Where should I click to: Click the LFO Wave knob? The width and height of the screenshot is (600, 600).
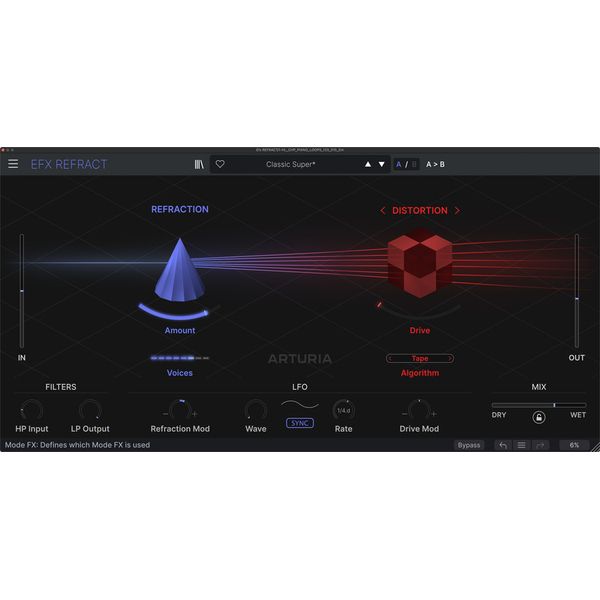click(x=256, y=411)
